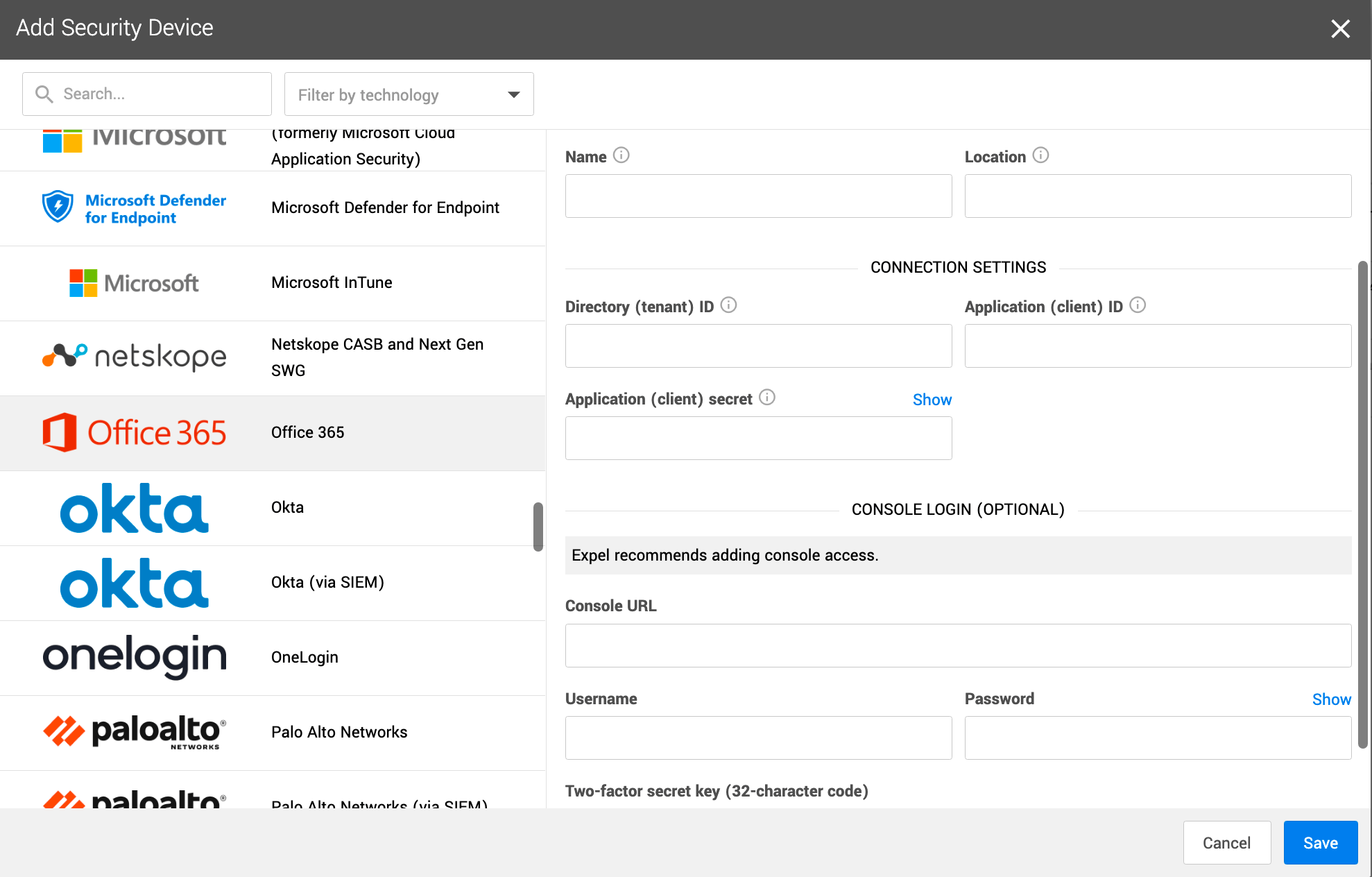Click the Name input field
The height and width of the screenshot is (877, 1372).
(759, 196)
